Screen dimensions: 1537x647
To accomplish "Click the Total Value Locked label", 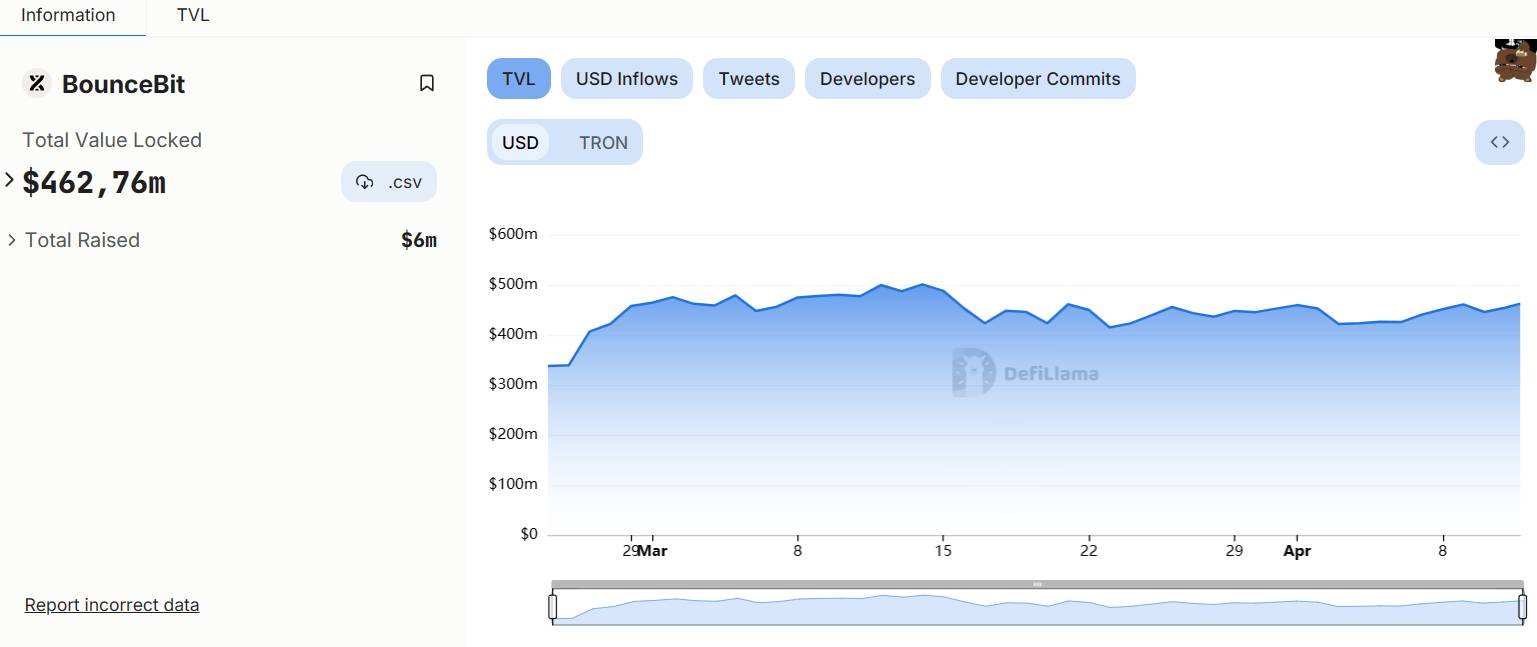I will (x=112, y=140).
